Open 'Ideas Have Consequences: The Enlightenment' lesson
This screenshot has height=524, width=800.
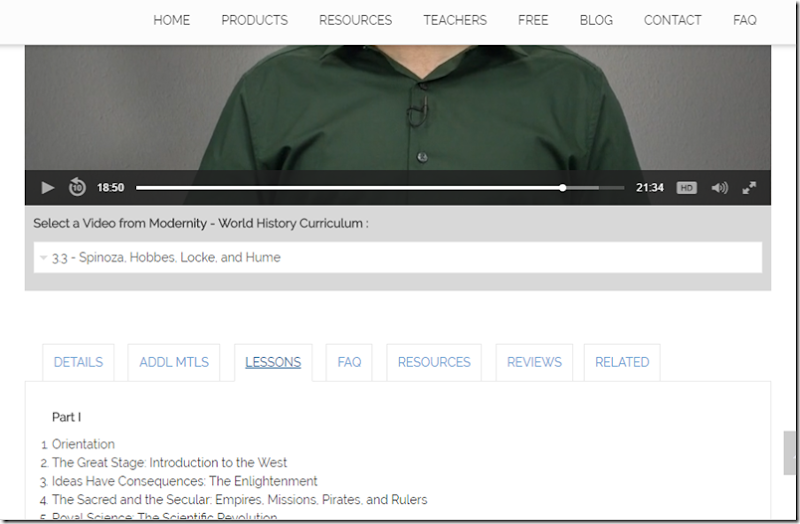pyautogui.click(x=185, y=481)
